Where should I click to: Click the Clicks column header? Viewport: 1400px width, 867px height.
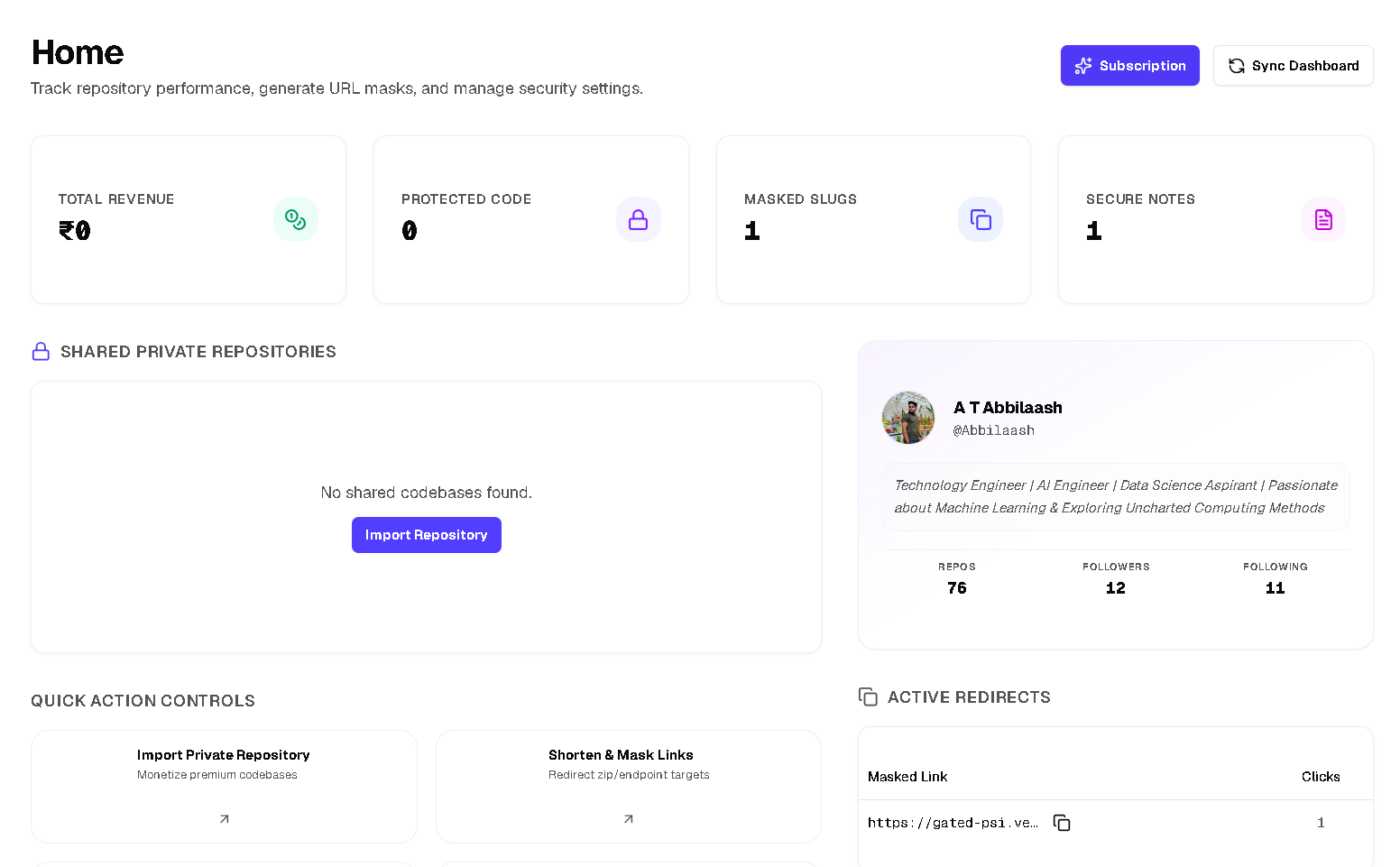pyautogui.click(x=1321, y=777)
